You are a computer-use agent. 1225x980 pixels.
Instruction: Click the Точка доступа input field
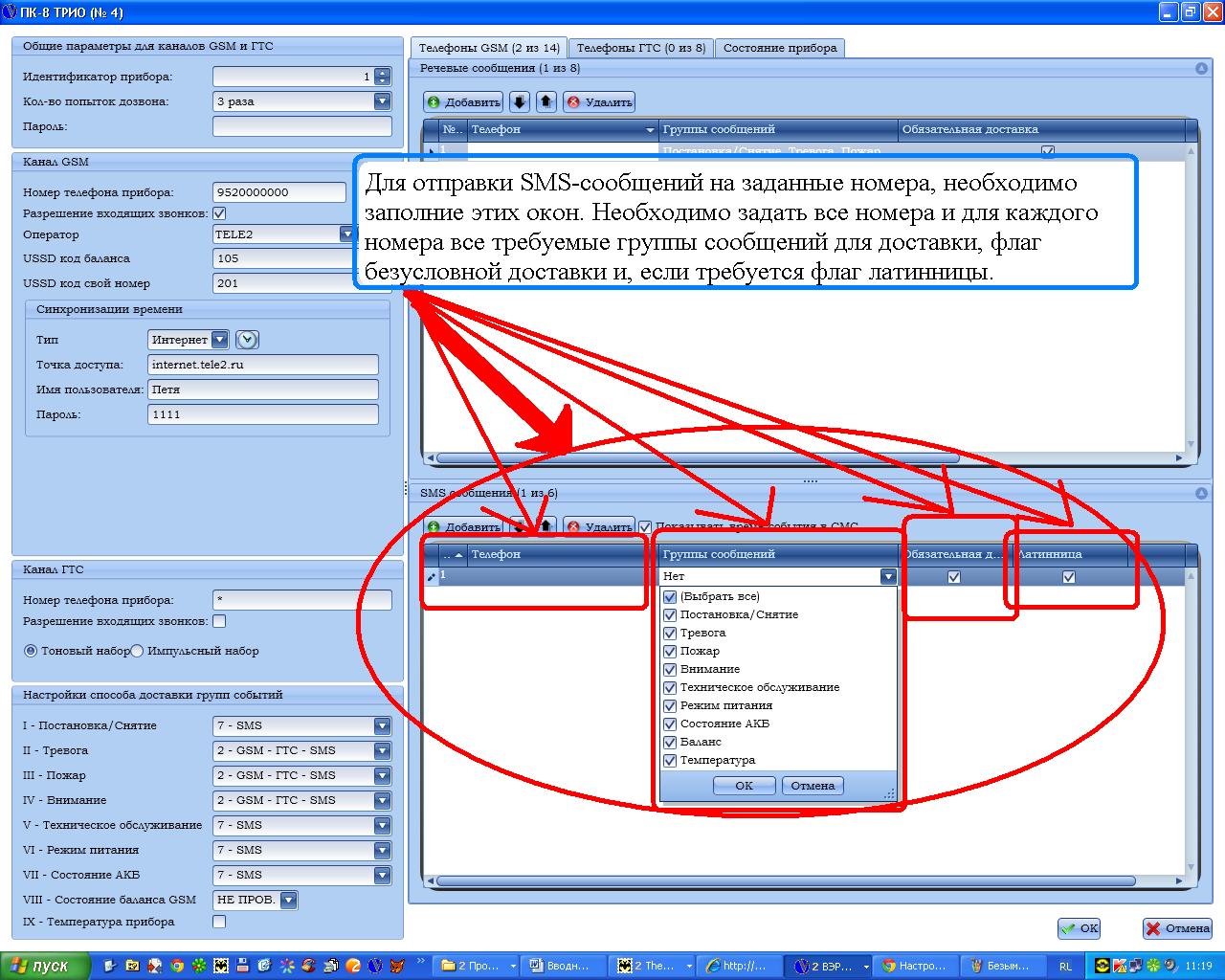tap(263, 365)
